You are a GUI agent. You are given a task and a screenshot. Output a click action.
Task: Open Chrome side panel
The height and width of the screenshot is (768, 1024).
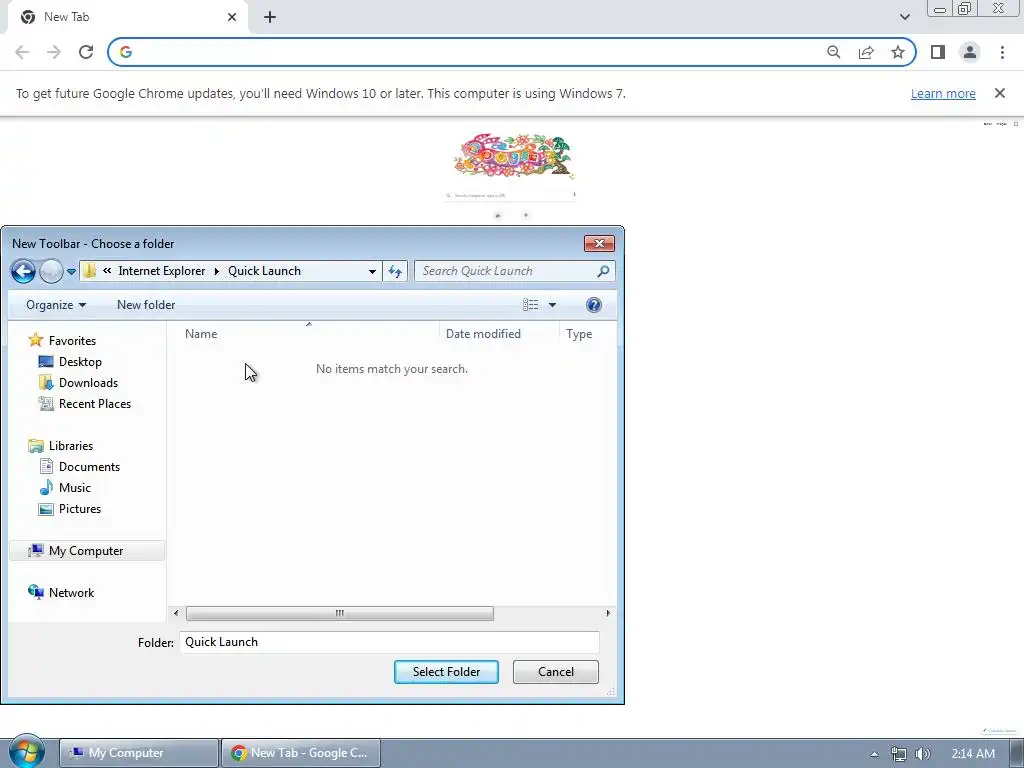938,52
